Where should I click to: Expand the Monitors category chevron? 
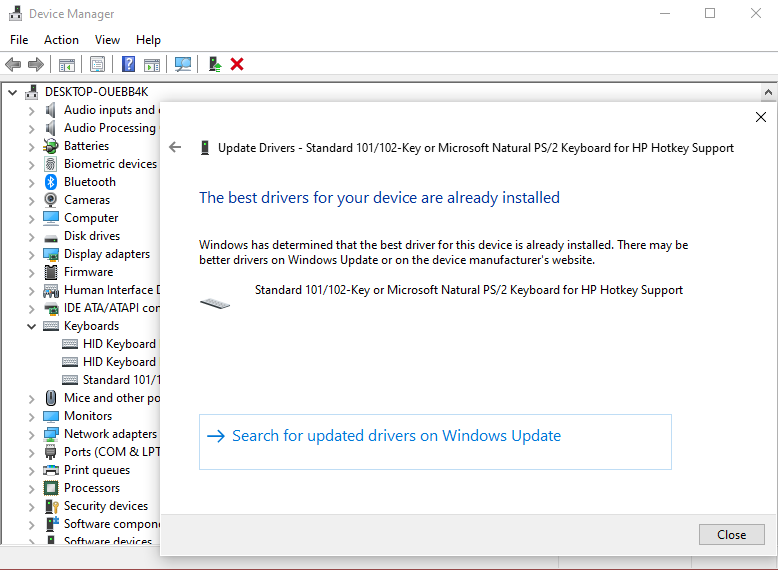click(31, 417)
